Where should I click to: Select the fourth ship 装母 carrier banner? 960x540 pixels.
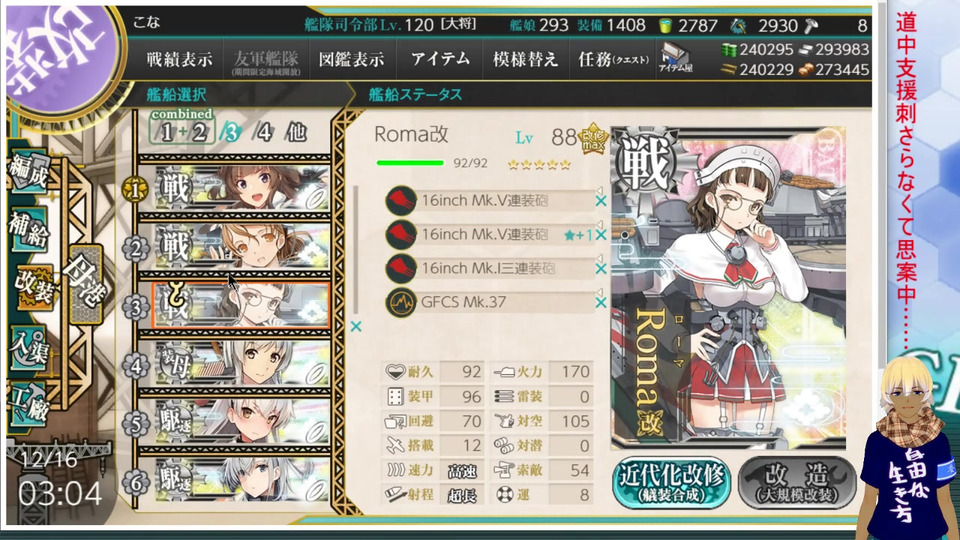pos(242,364)
